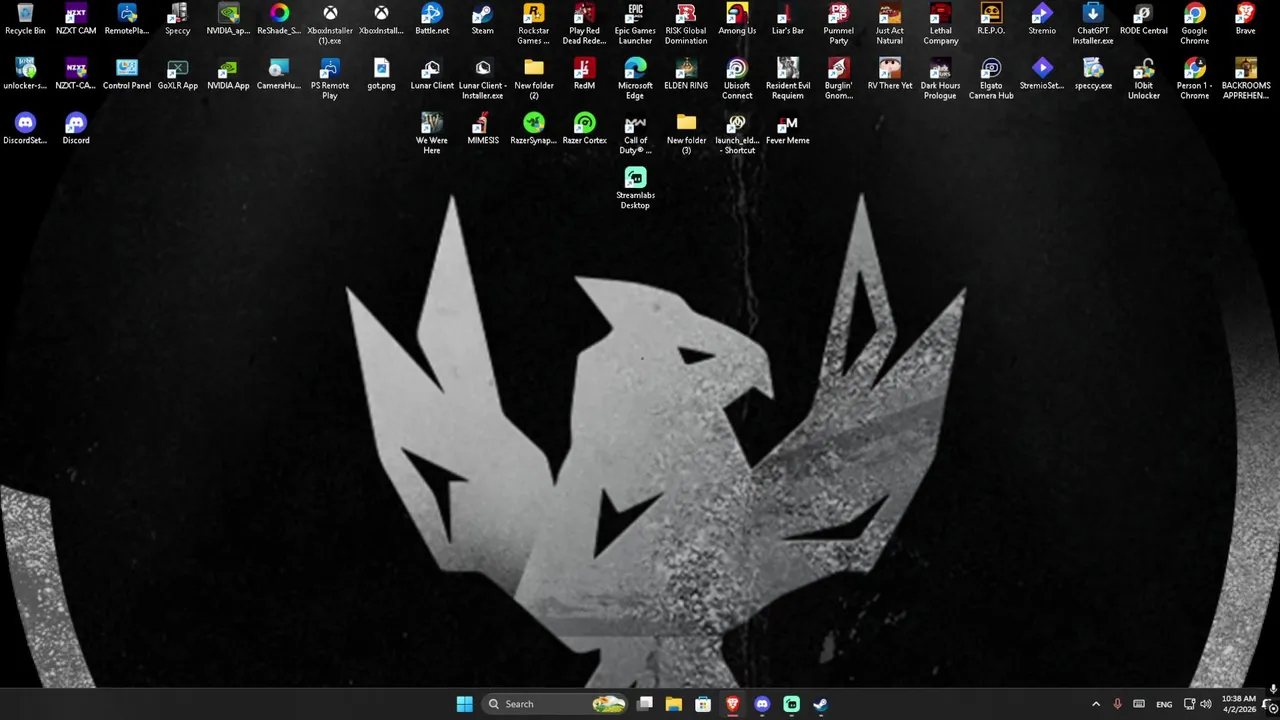The height and width of the screenshot is (720, 1280).
Task: Launch Google Chrome desktop shortcut
Action: pos(1194,24)
